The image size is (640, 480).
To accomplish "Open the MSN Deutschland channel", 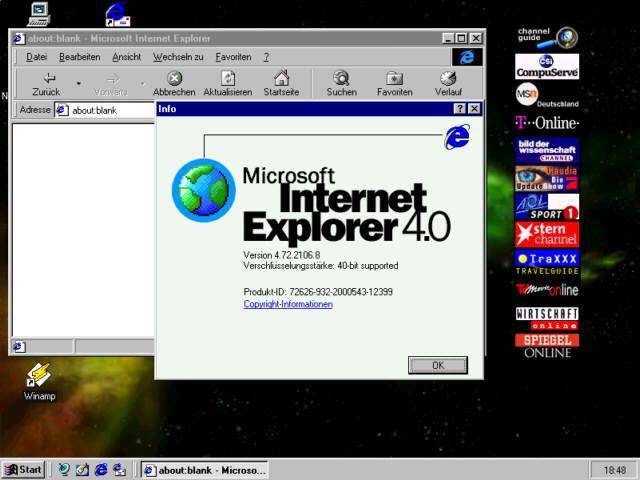I will pyautogui.click(x=547, y=95).
